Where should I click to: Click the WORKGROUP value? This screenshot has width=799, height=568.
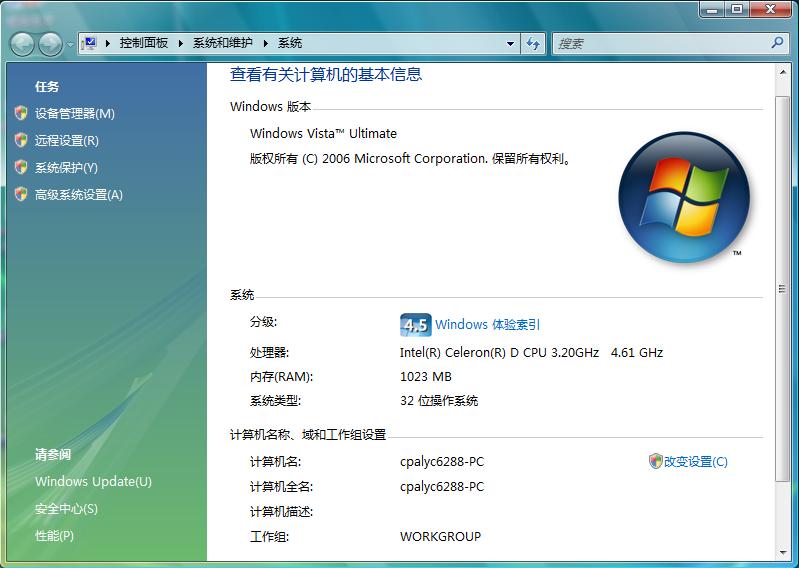440,536
